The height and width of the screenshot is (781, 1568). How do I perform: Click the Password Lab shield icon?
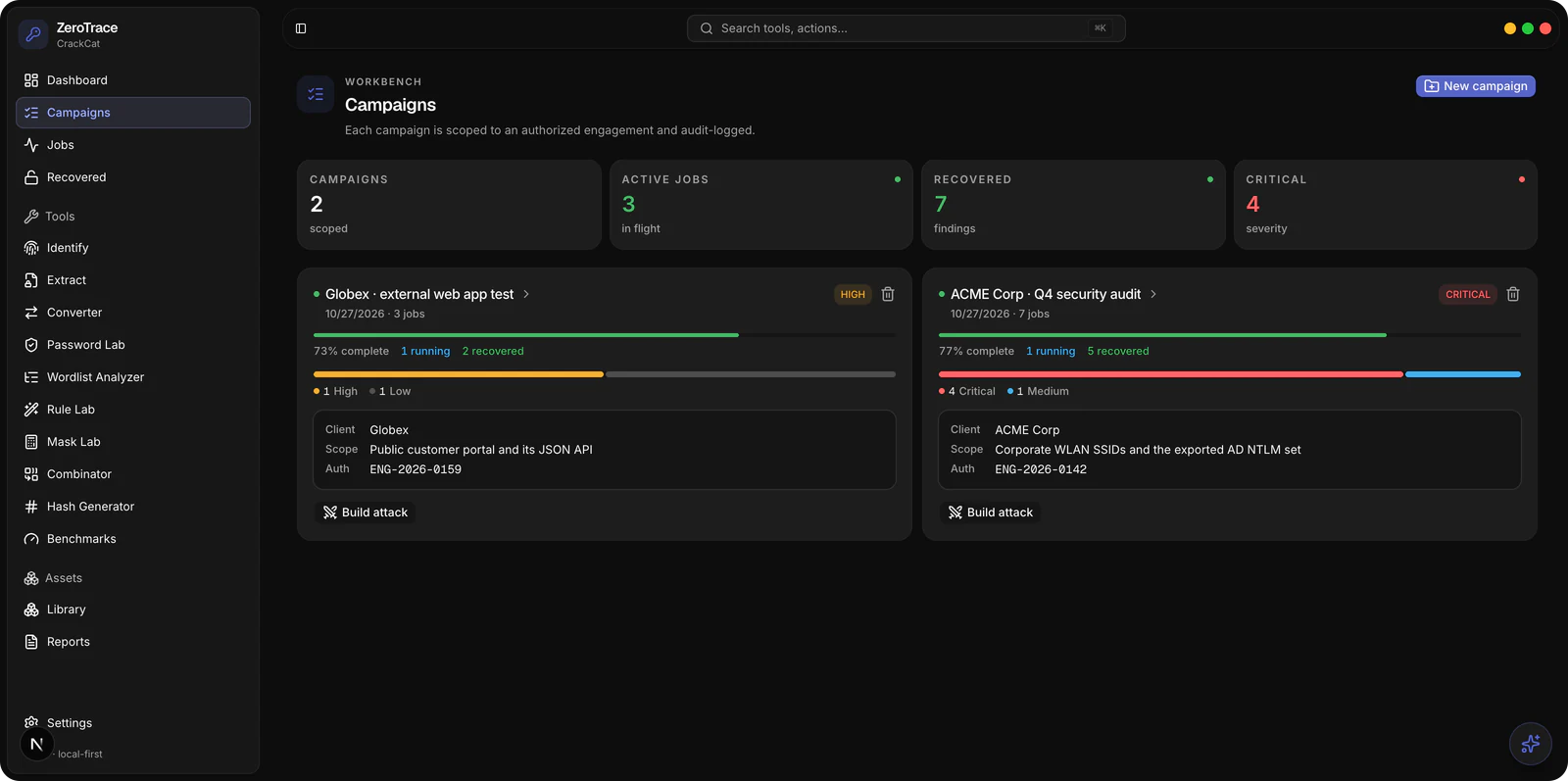31,345
